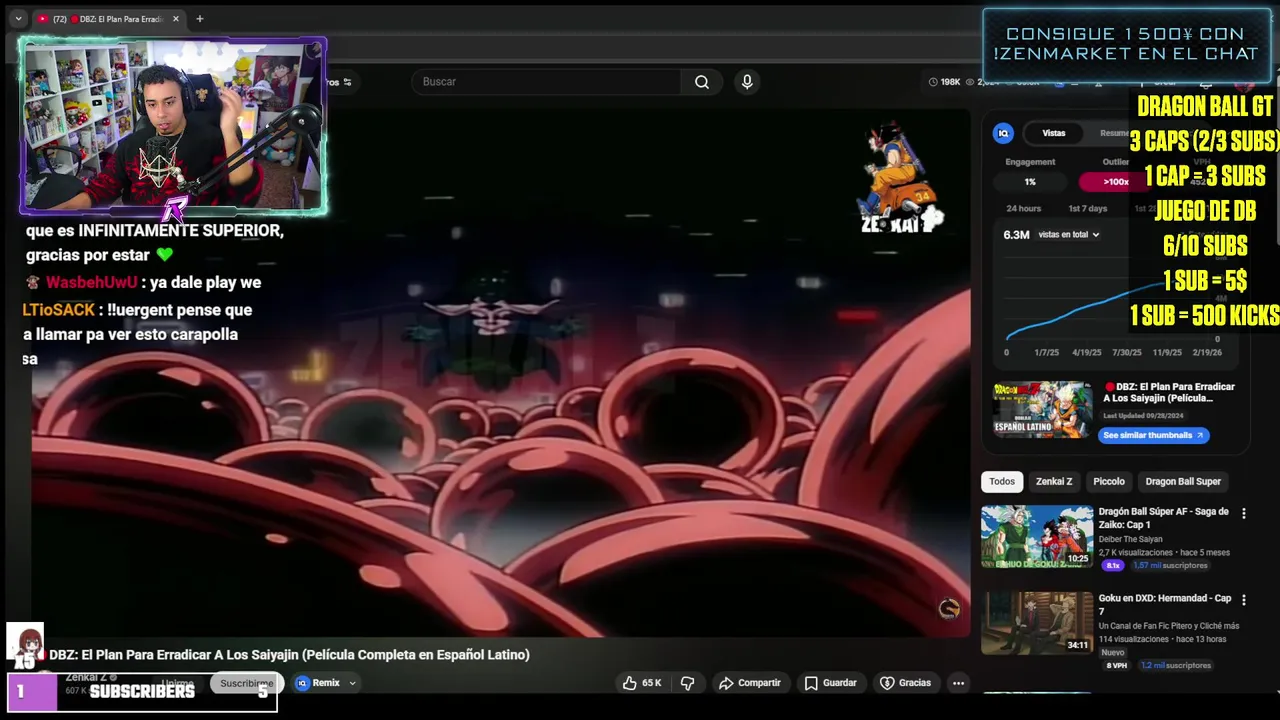The width and height of the screenshot is (1280, 720).
Task: Select the Piccolo filter chip
Action: click(1109, 482)
